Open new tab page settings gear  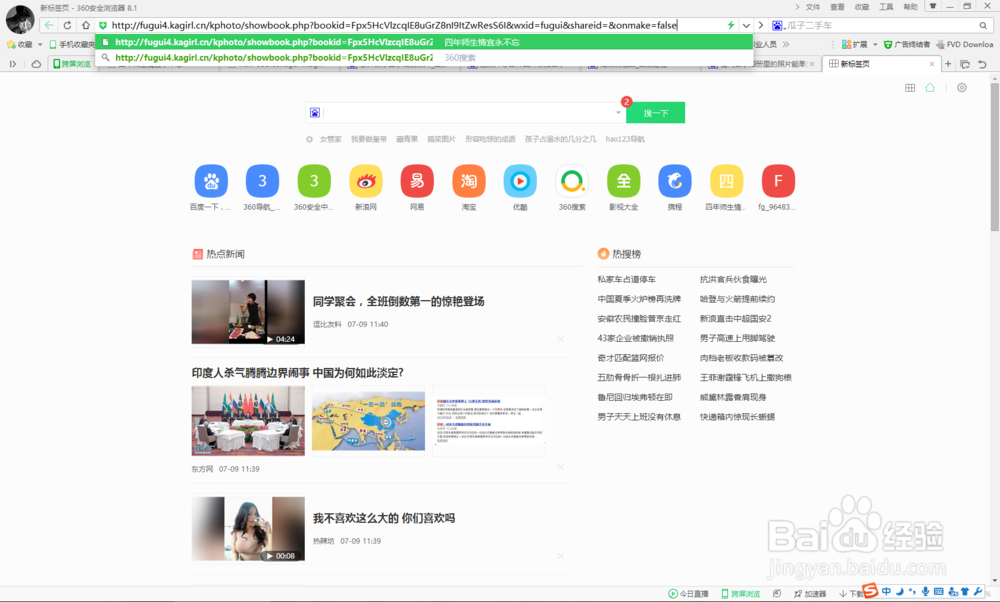(962, 88)
